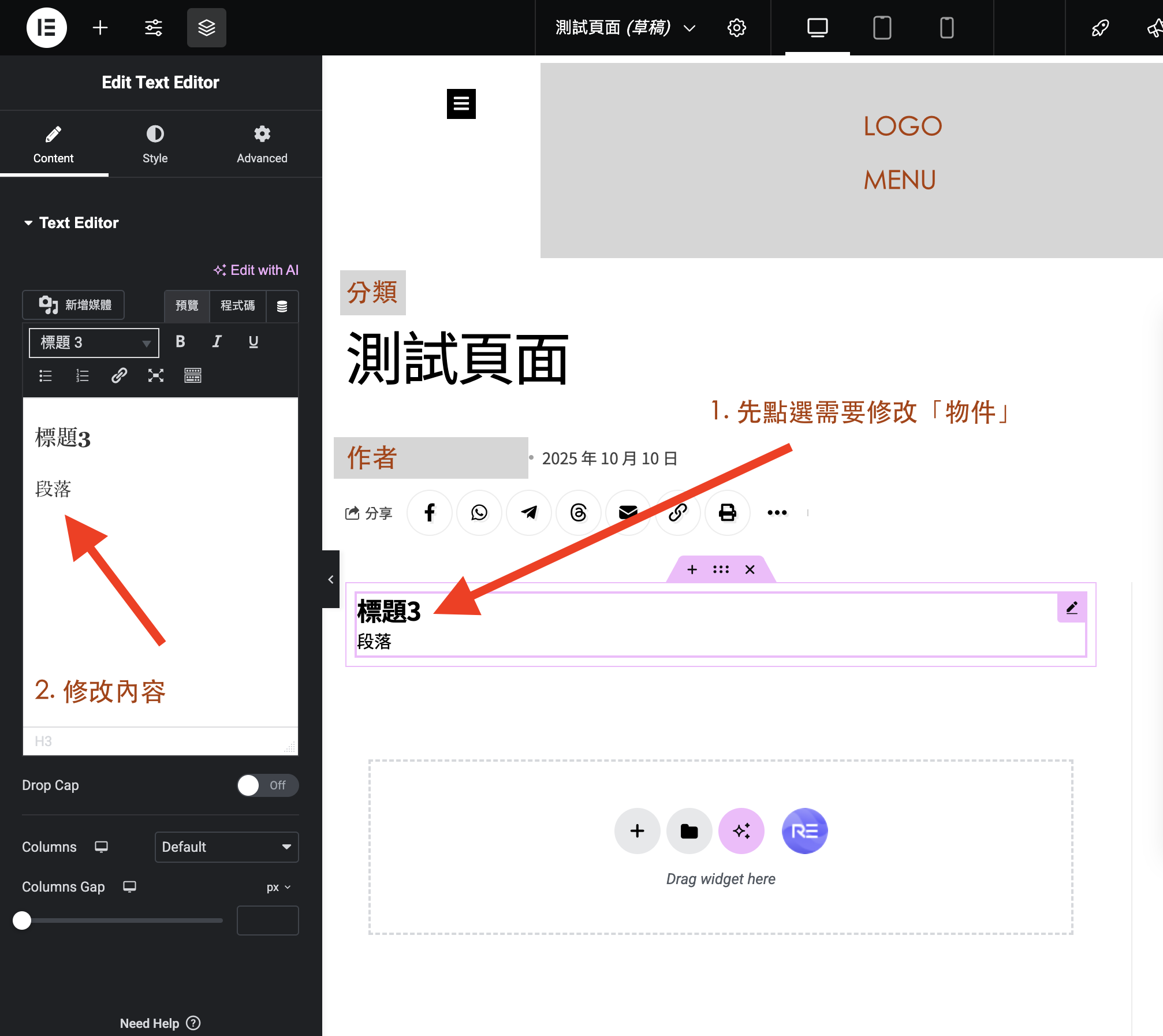Insert link using the chain icon
The height and width of the screenshot is (1036, 1163).
(x=119, y=376)
